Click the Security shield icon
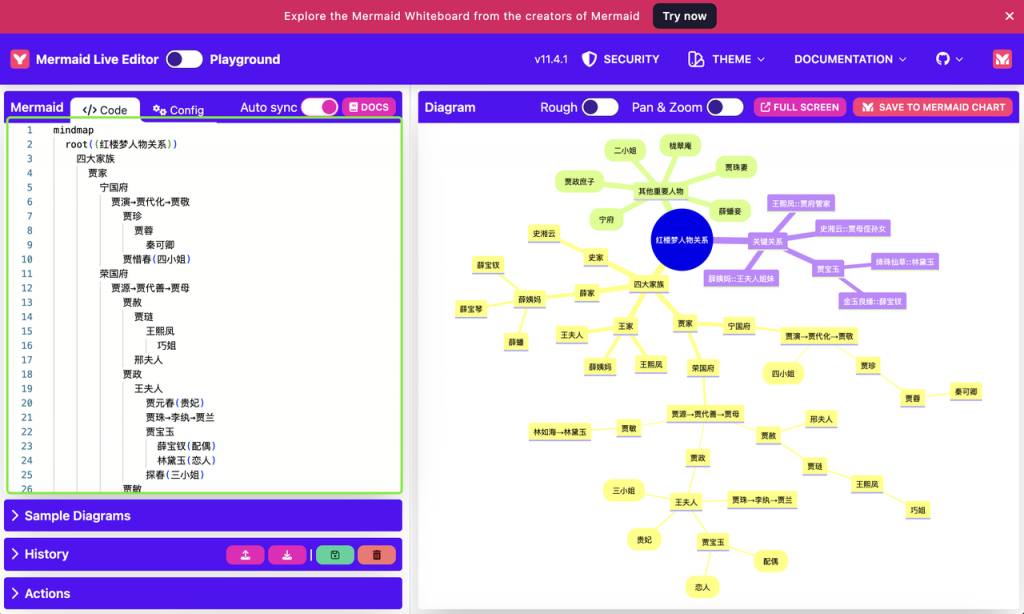This screenshot has width=1024, height=614. (x=589, y=59)
